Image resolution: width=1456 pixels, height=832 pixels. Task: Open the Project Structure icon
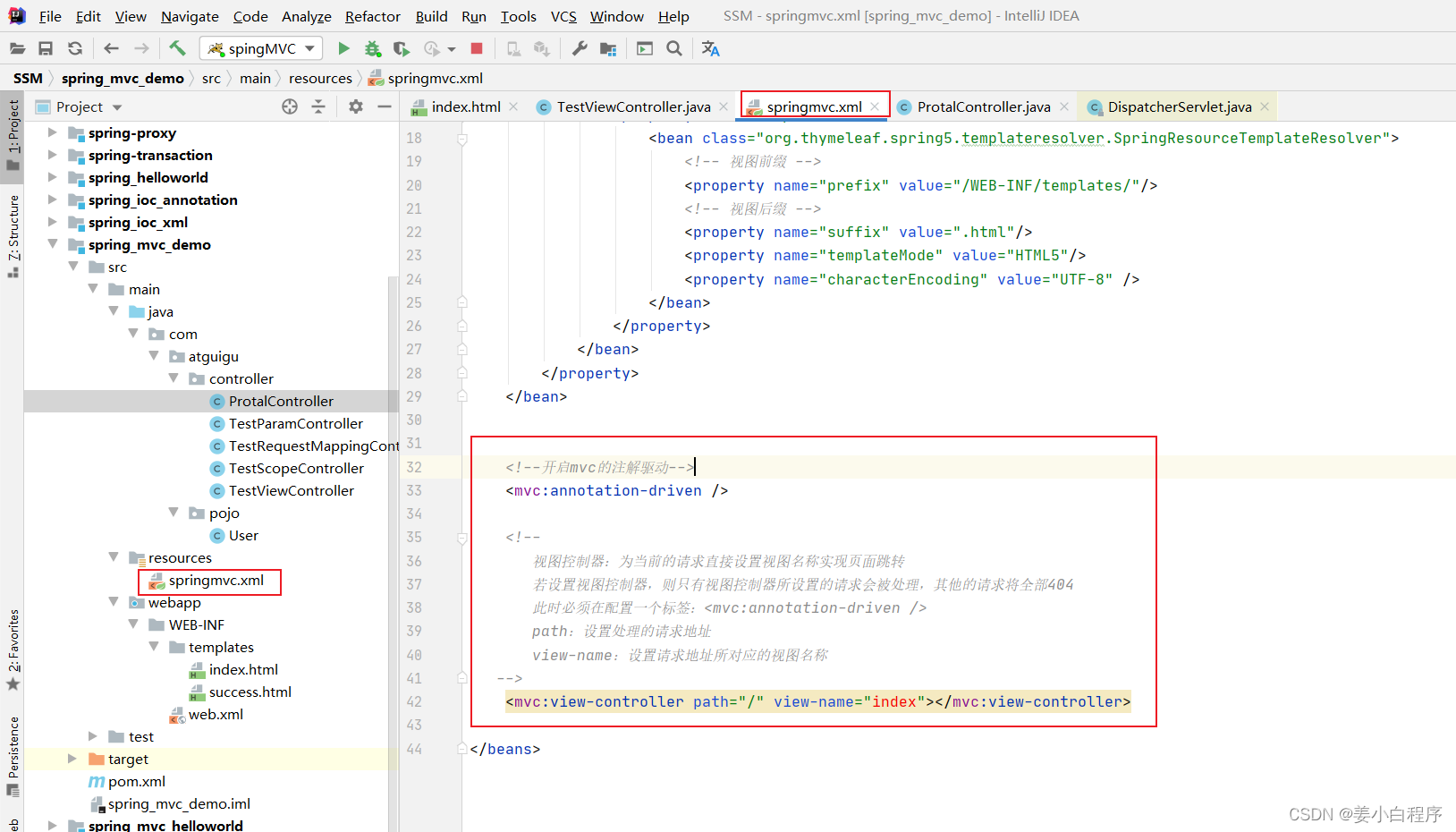point(608,48)
